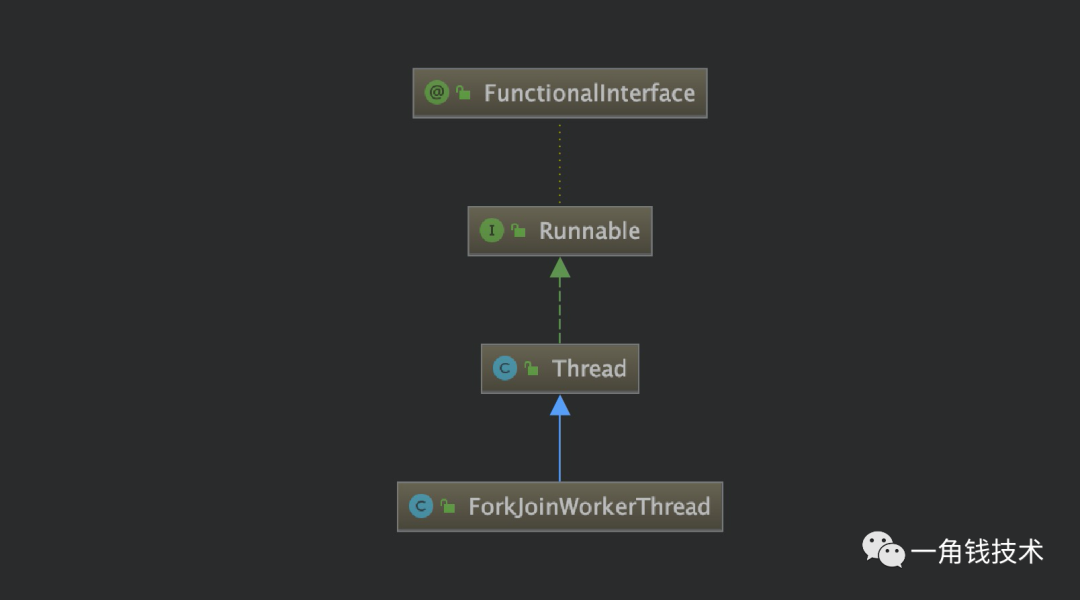This screenshot has height=600, width=1080.
Task: Click the lock icon in the ForkJoinWorkerThread node
Action: (x=448, y=507)
